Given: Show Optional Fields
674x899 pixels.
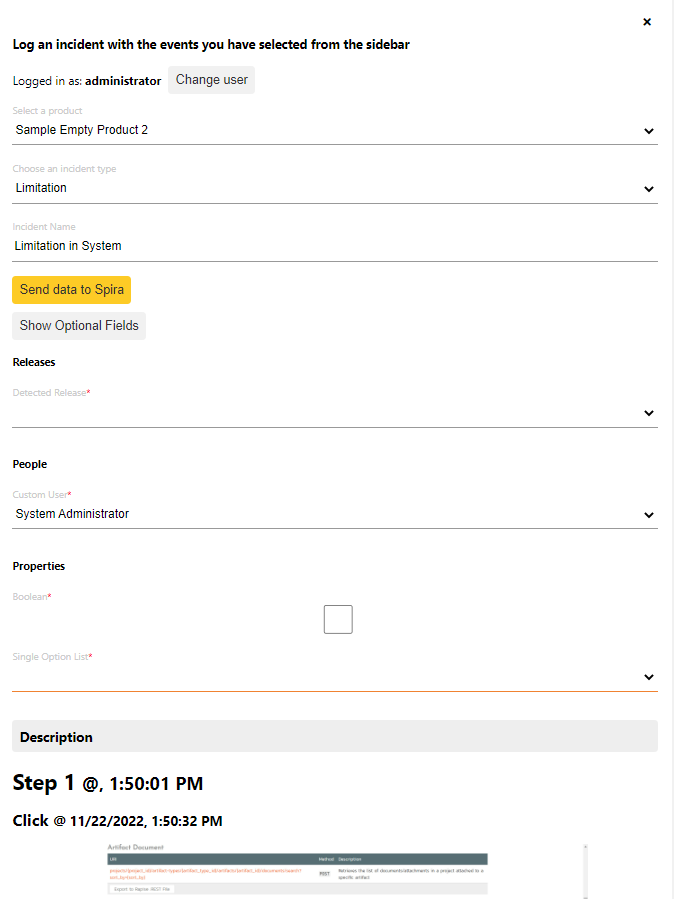Looking at the screenshot, I should (79, 326).
